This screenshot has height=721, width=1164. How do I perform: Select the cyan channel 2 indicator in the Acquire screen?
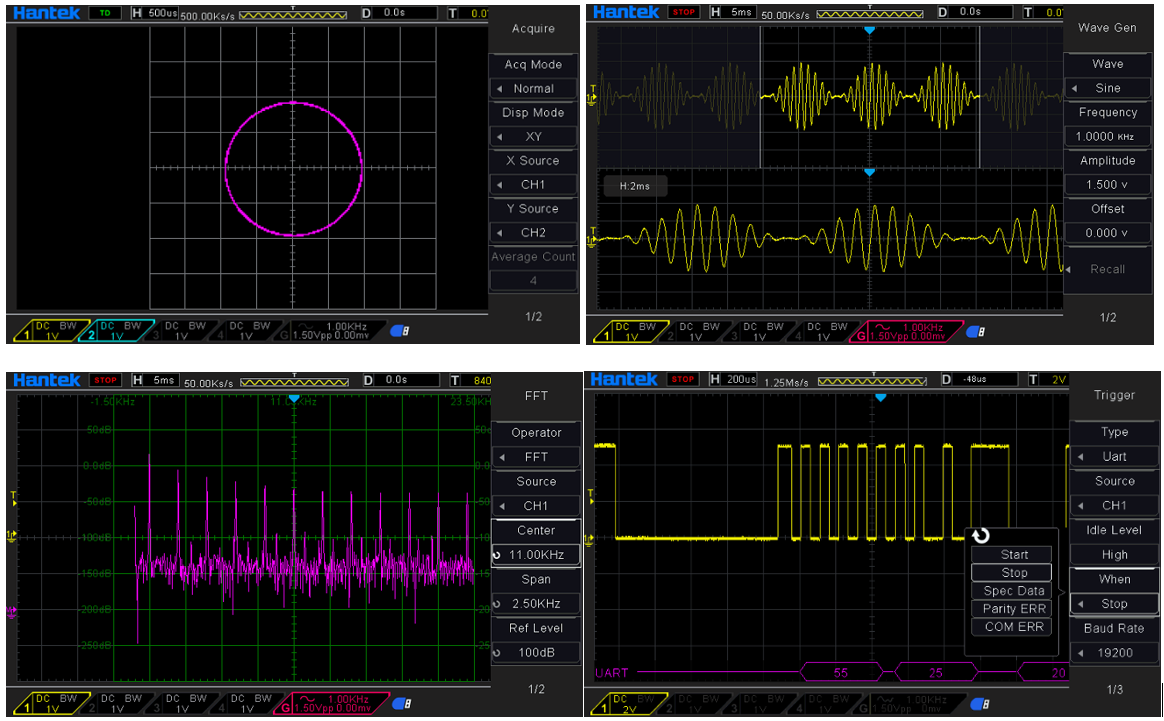coord(118,330)
